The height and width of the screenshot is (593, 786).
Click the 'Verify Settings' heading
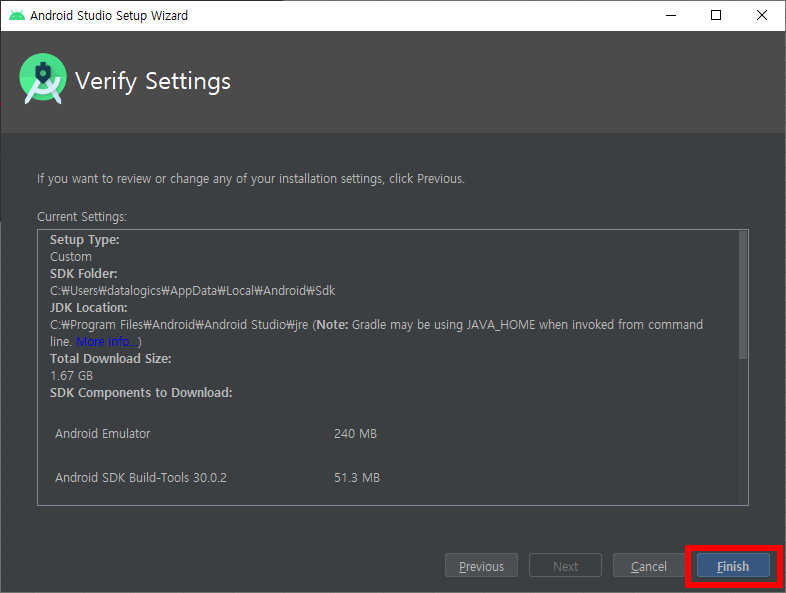click(153, 81)
